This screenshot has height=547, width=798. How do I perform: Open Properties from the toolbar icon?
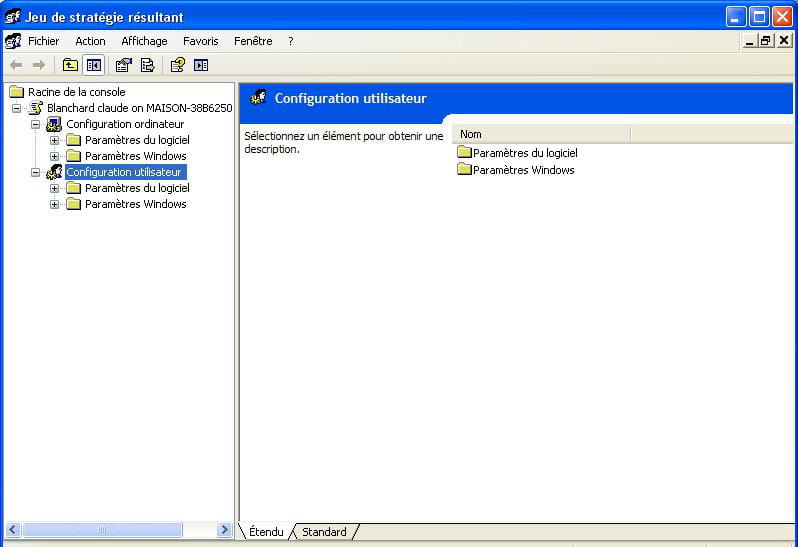124,65
